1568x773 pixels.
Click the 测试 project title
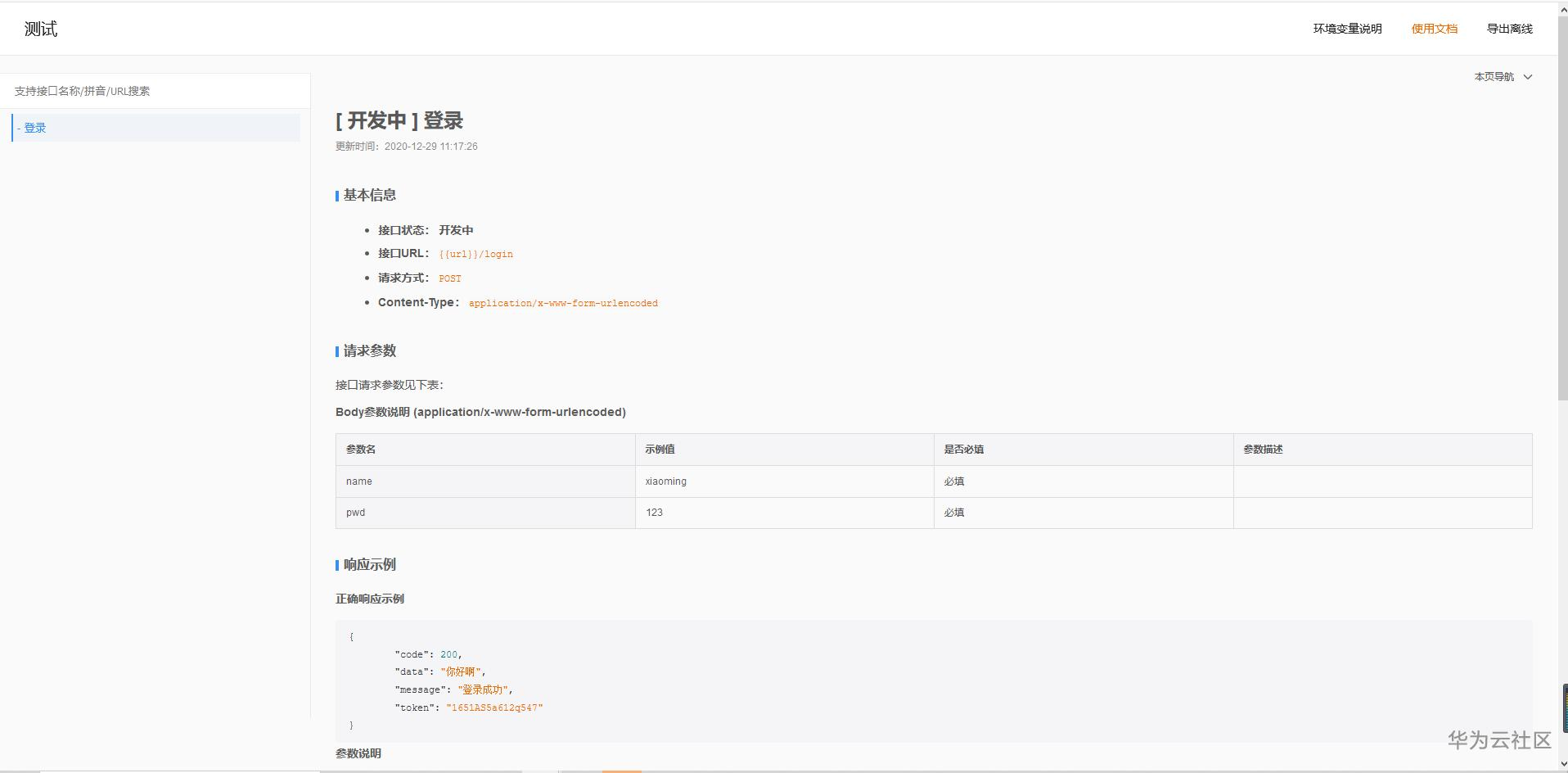(x=41, y=29)
